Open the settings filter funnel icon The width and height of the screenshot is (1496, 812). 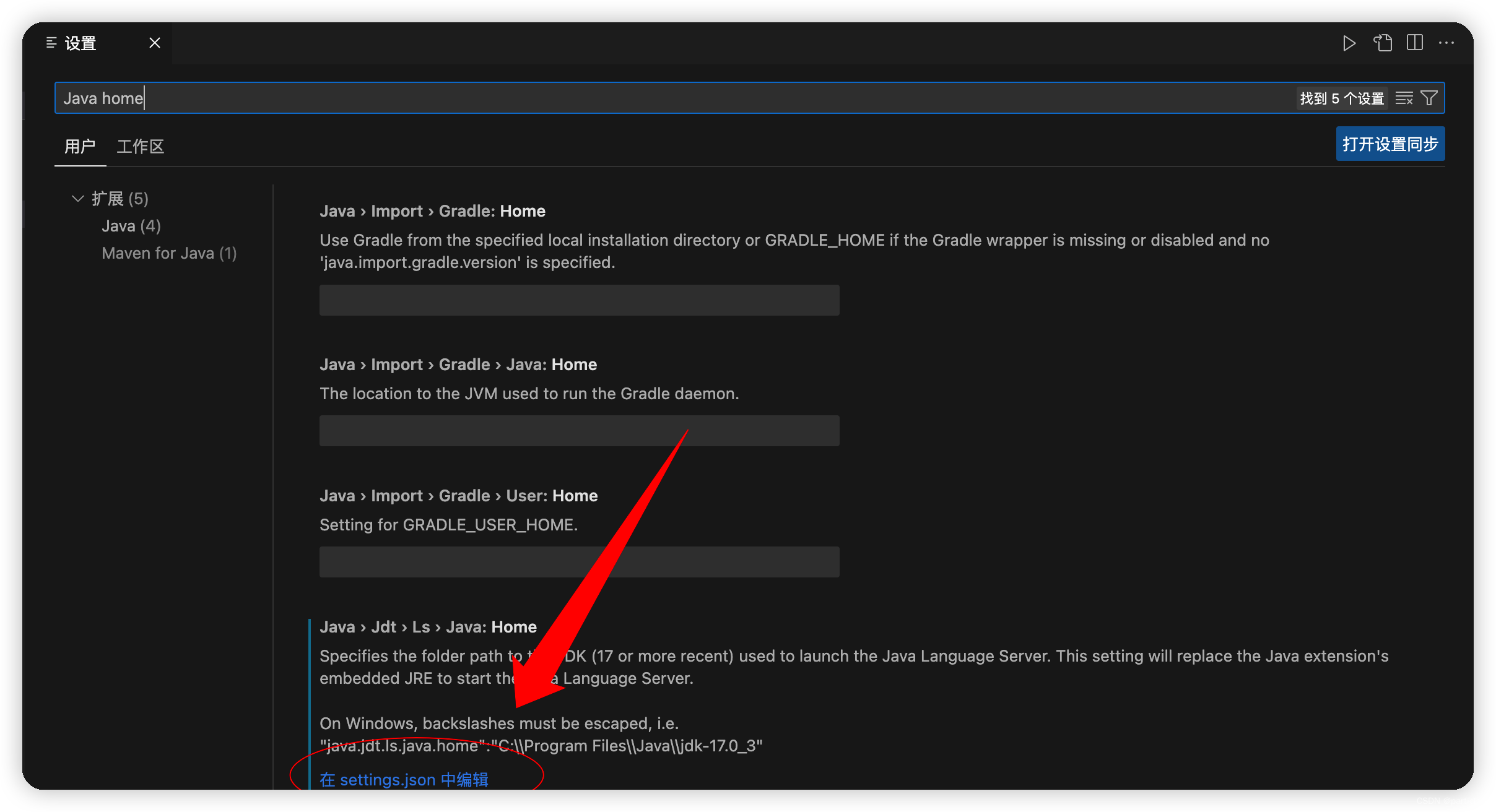click(1429, 98)
